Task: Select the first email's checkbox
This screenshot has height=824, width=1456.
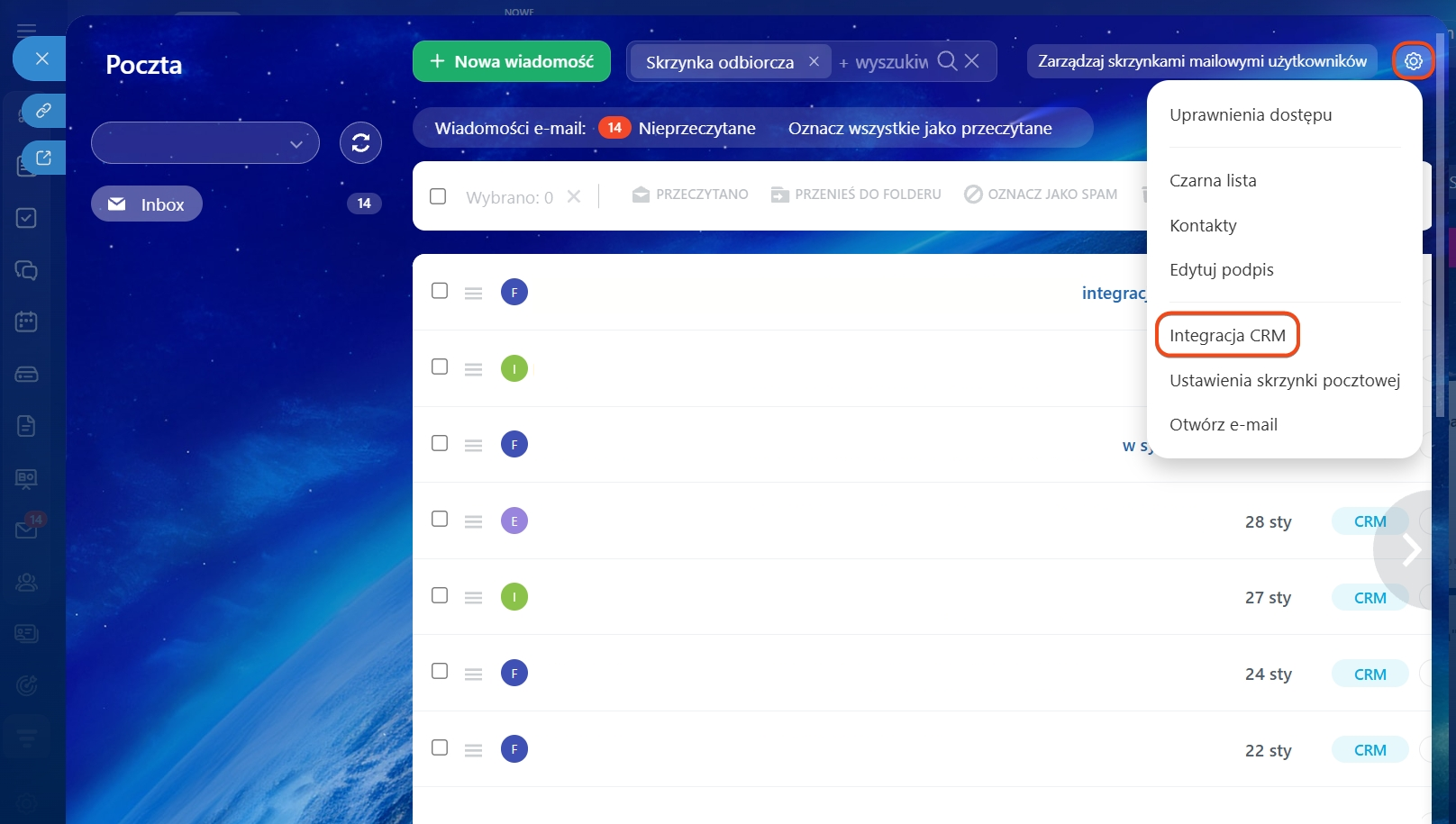Action: click(x=440, y=291)
